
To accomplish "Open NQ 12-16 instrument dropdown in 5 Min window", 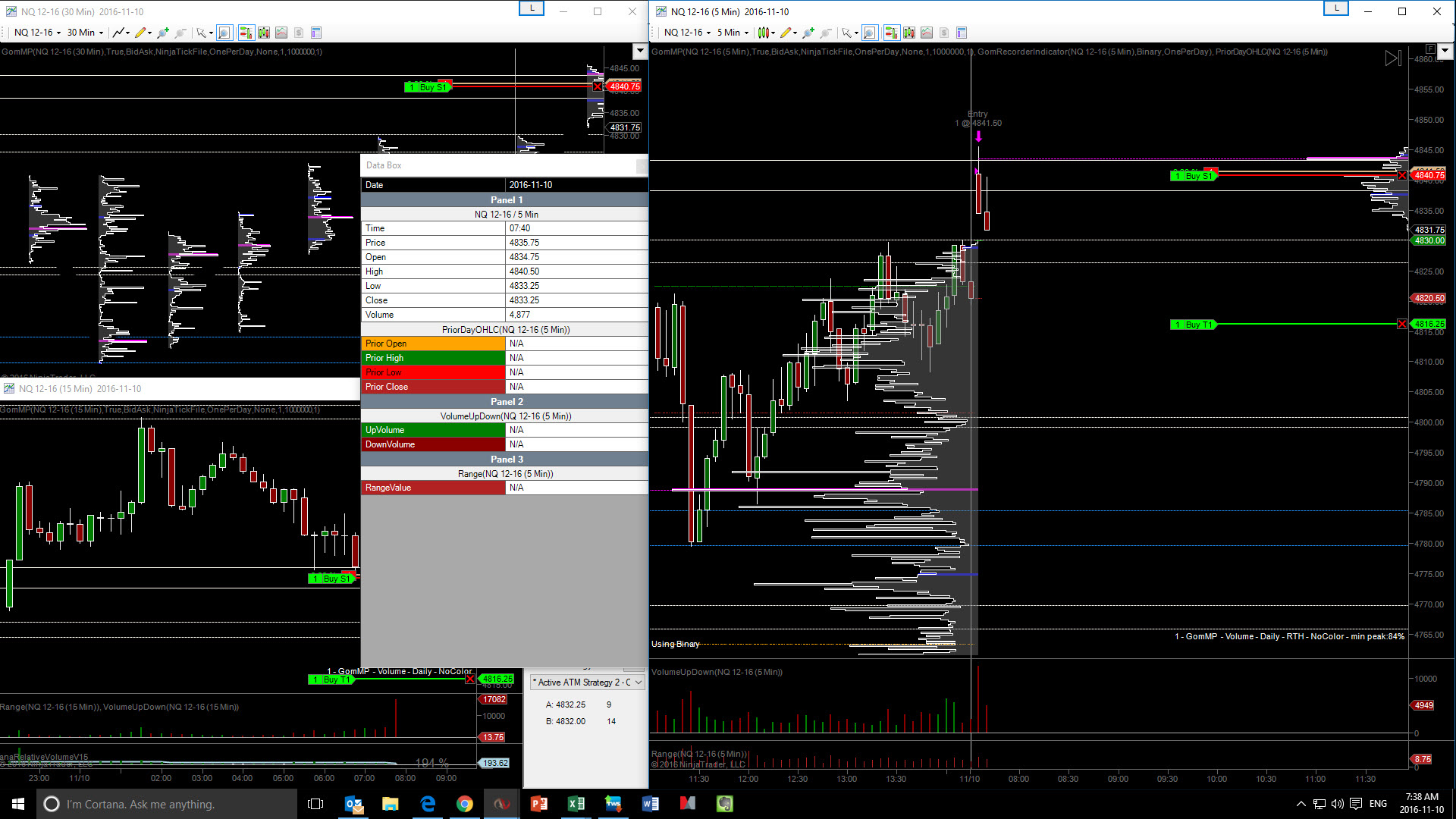I will [687, 33].
